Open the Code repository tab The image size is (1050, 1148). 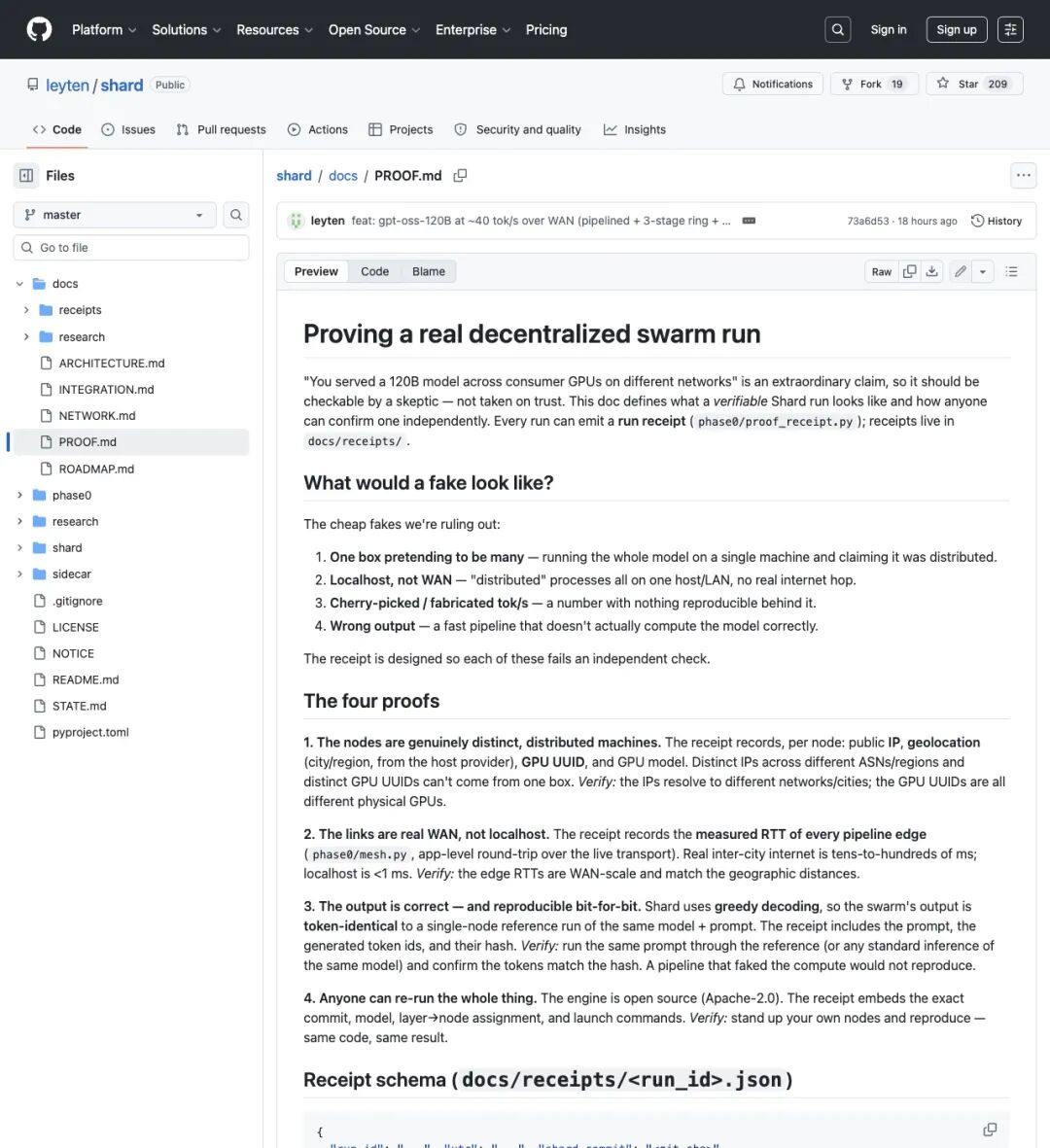click(57, 129)
